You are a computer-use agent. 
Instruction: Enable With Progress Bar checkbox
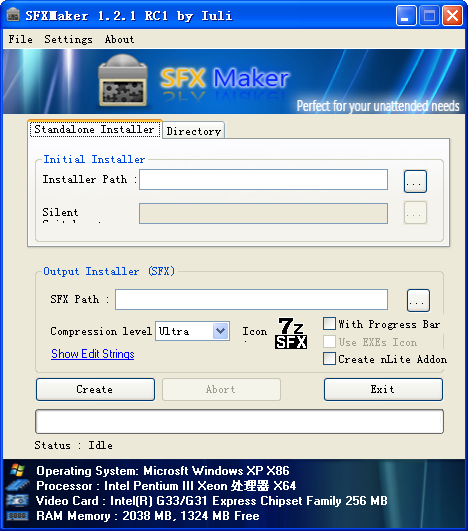329,324
